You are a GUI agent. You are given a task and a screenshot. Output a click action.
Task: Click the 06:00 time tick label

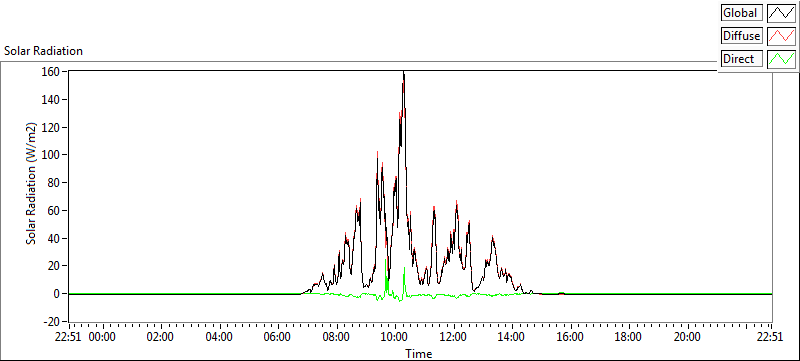[278, 337]
